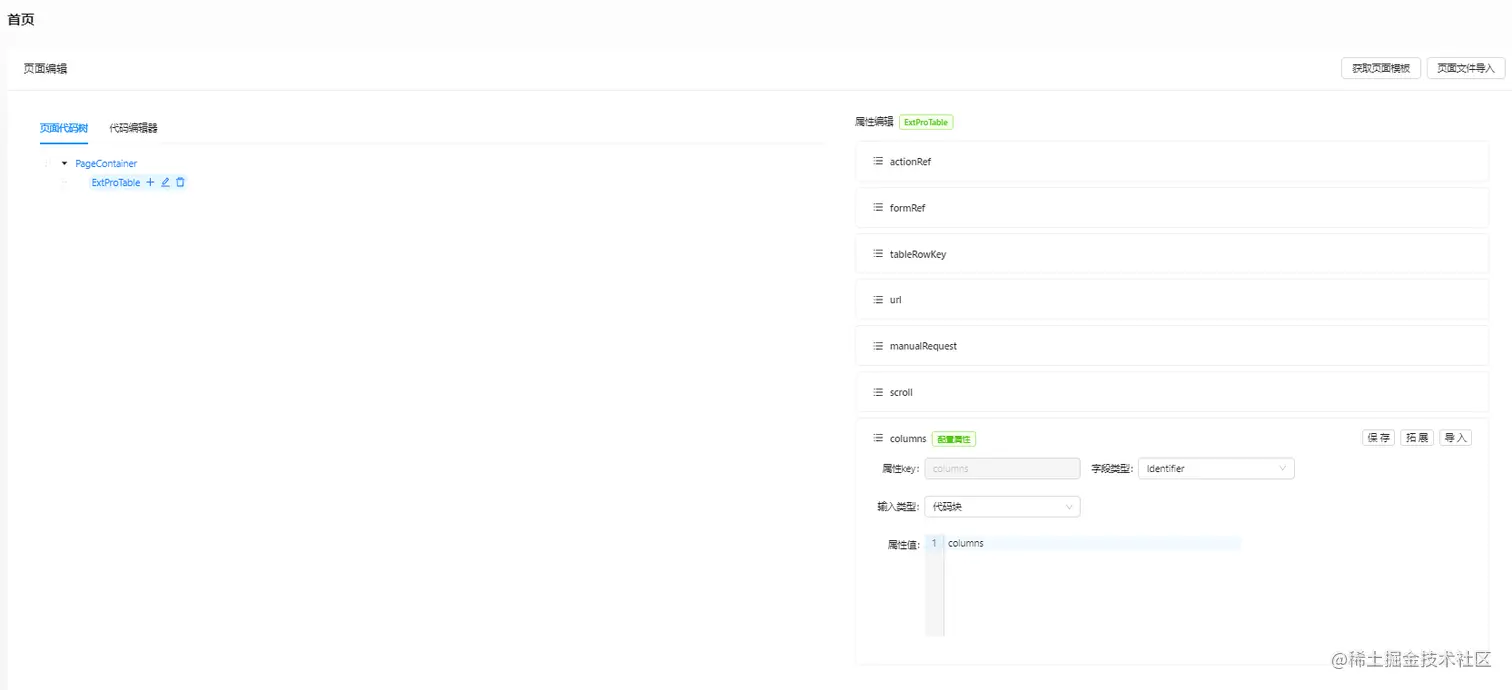Click the list icon beside columns
The image size is (1512, 690).
point(877,438)
